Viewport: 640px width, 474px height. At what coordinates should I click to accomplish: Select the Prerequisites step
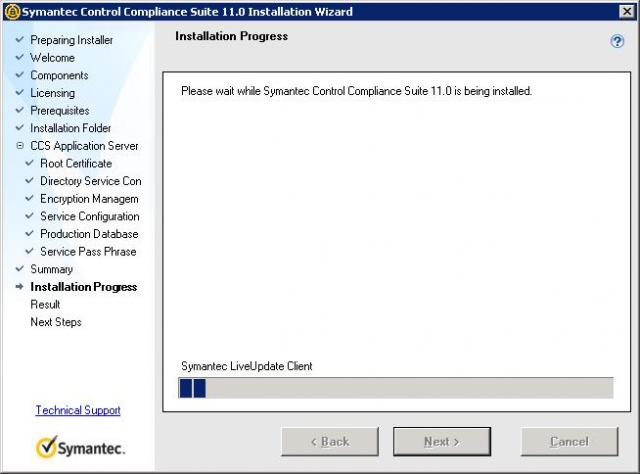pos(60,111)
